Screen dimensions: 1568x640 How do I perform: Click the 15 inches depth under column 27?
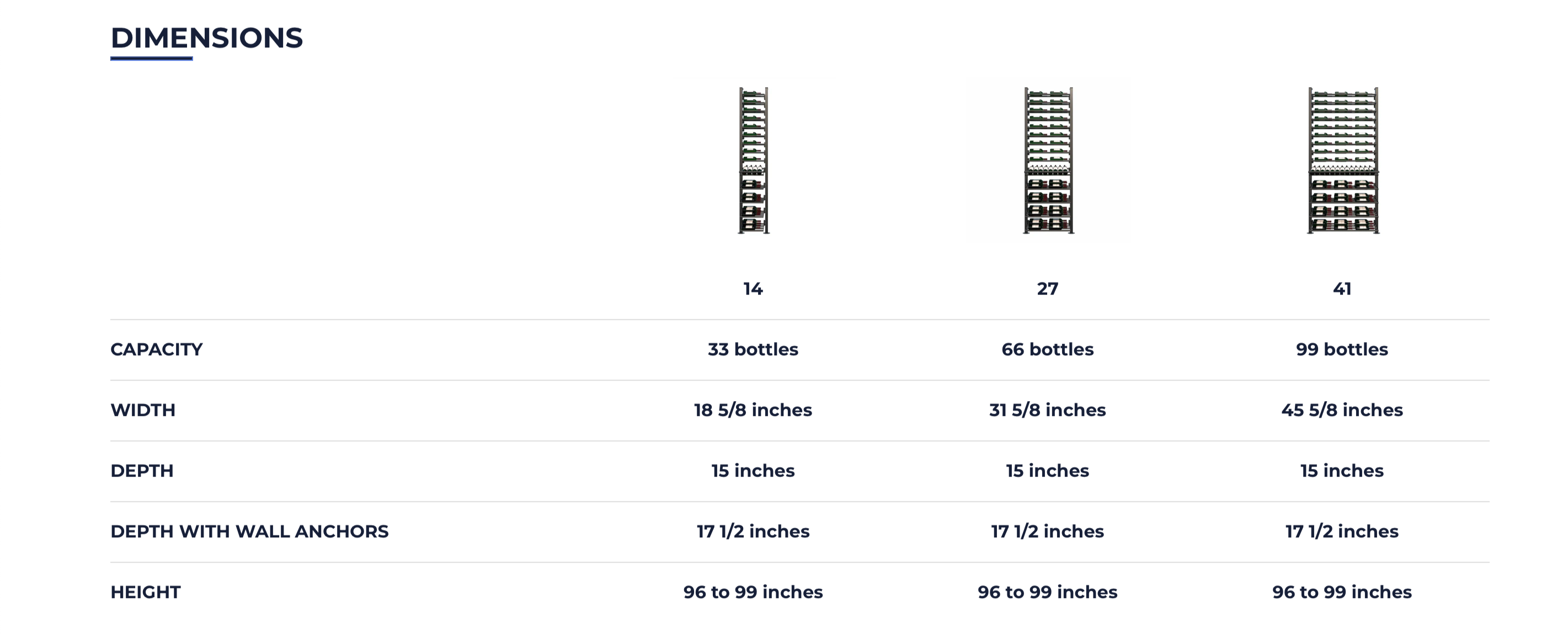[x=1048, y=471]
